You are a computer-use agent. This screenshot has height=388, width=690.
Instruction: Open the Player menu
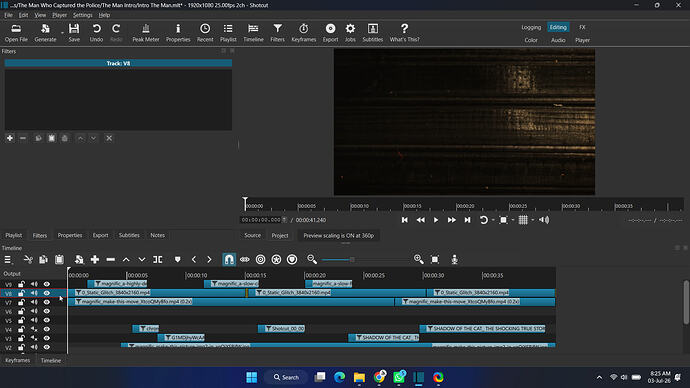point(59,15)
